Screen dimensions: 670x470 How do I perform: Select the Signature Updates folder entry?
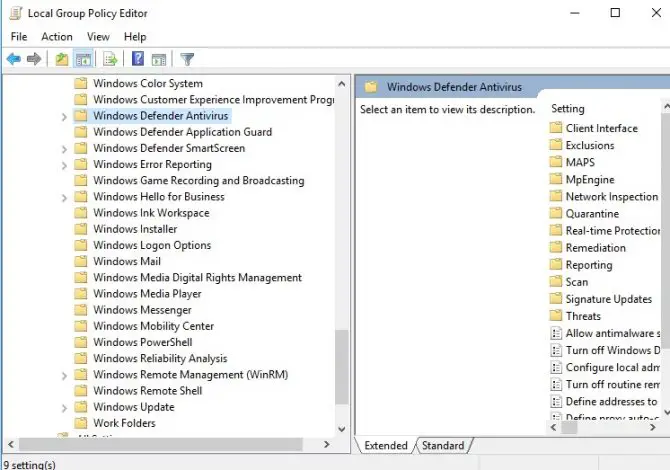coord(608,299)
